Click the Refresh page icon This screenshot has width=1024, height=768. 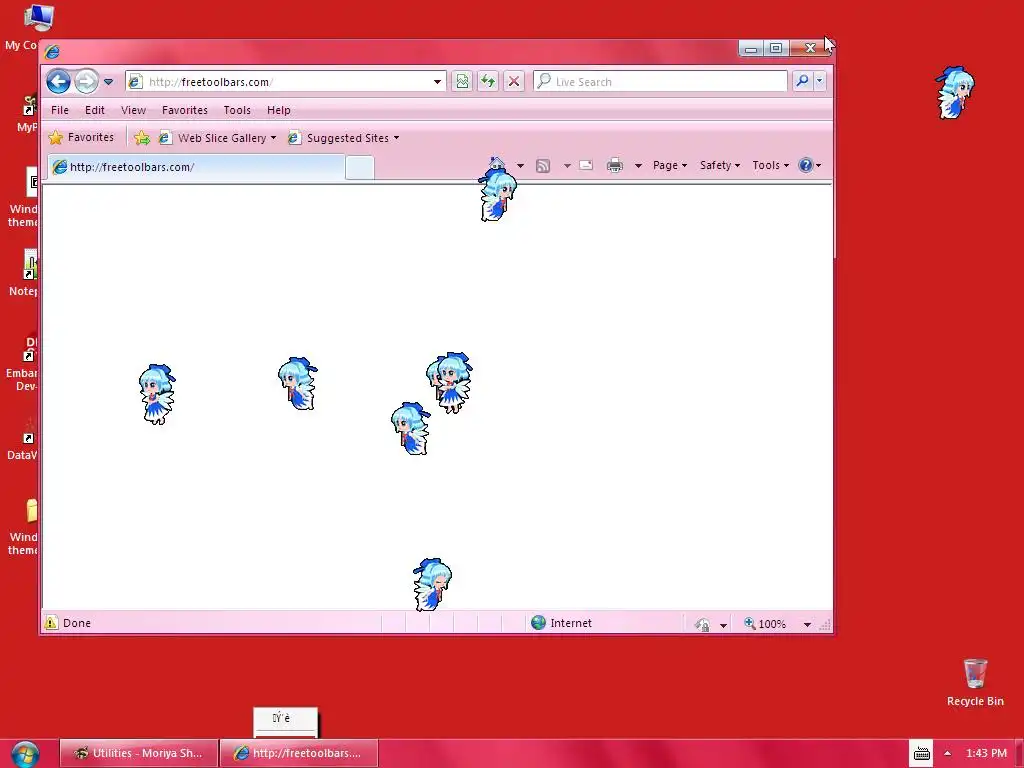coord(488,82)
